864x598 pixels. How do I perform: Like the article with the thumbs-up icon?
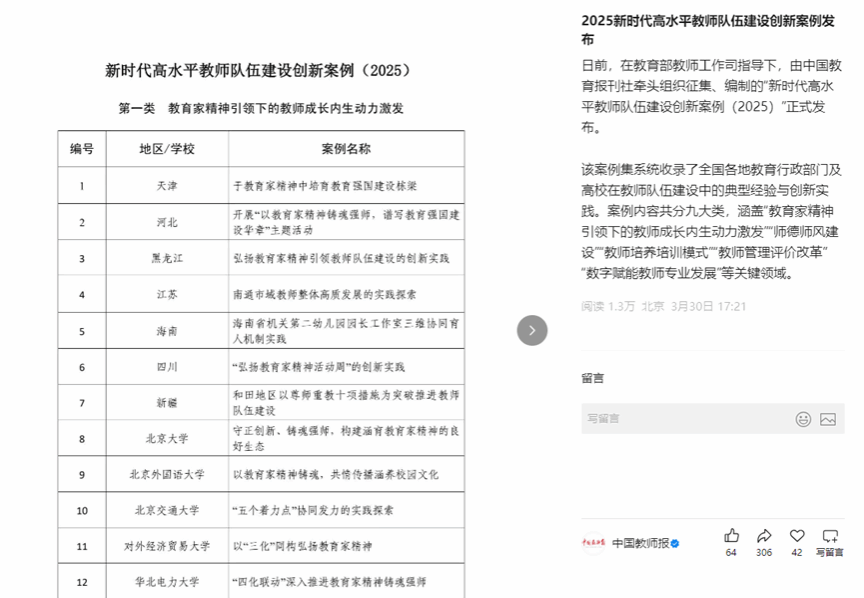click(x=732, y=536)
